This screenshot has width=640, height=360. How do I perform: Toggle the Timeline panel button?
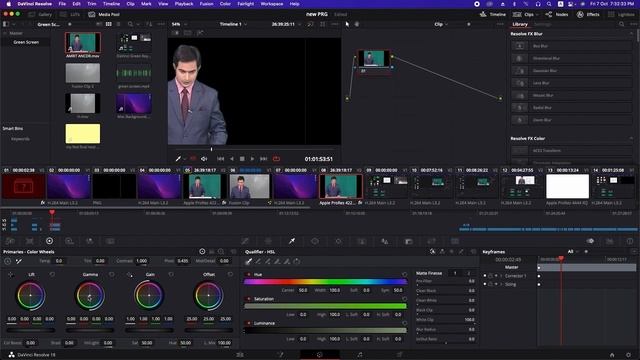pyautogui.click(x=493, y=14)
